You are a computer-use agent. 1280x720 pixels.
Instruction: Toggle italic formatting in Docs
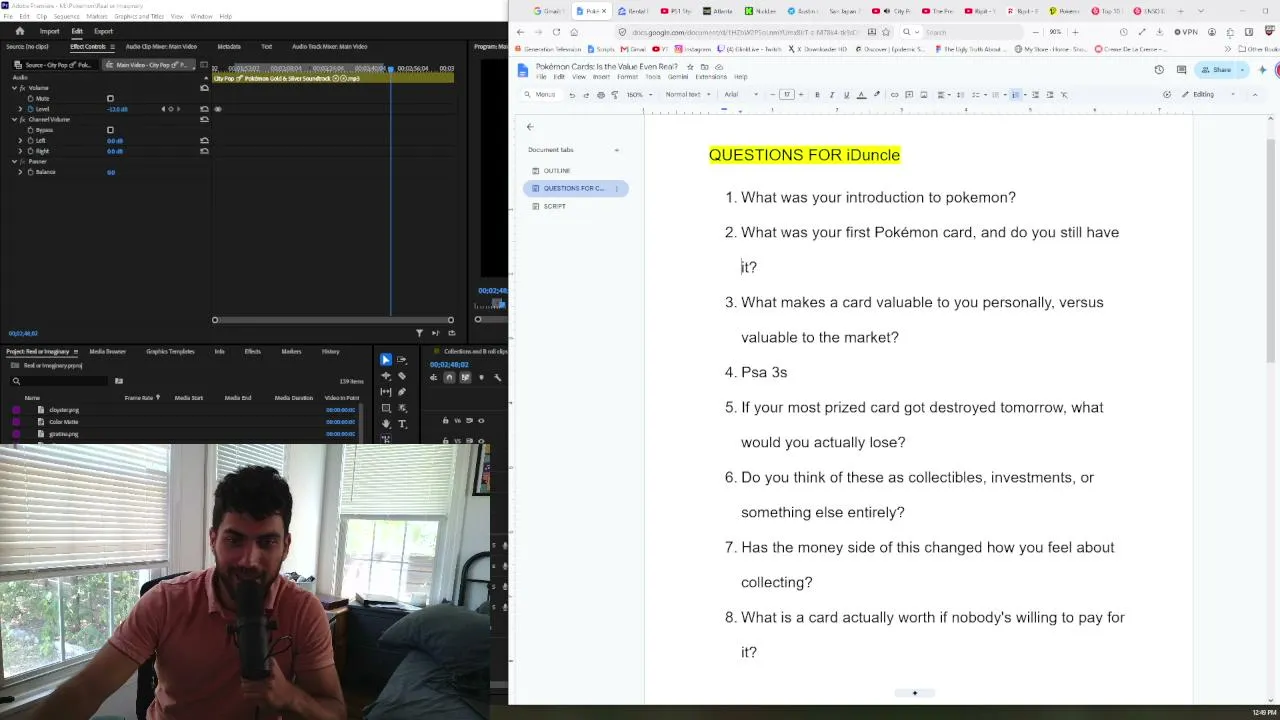click(832, 95)
